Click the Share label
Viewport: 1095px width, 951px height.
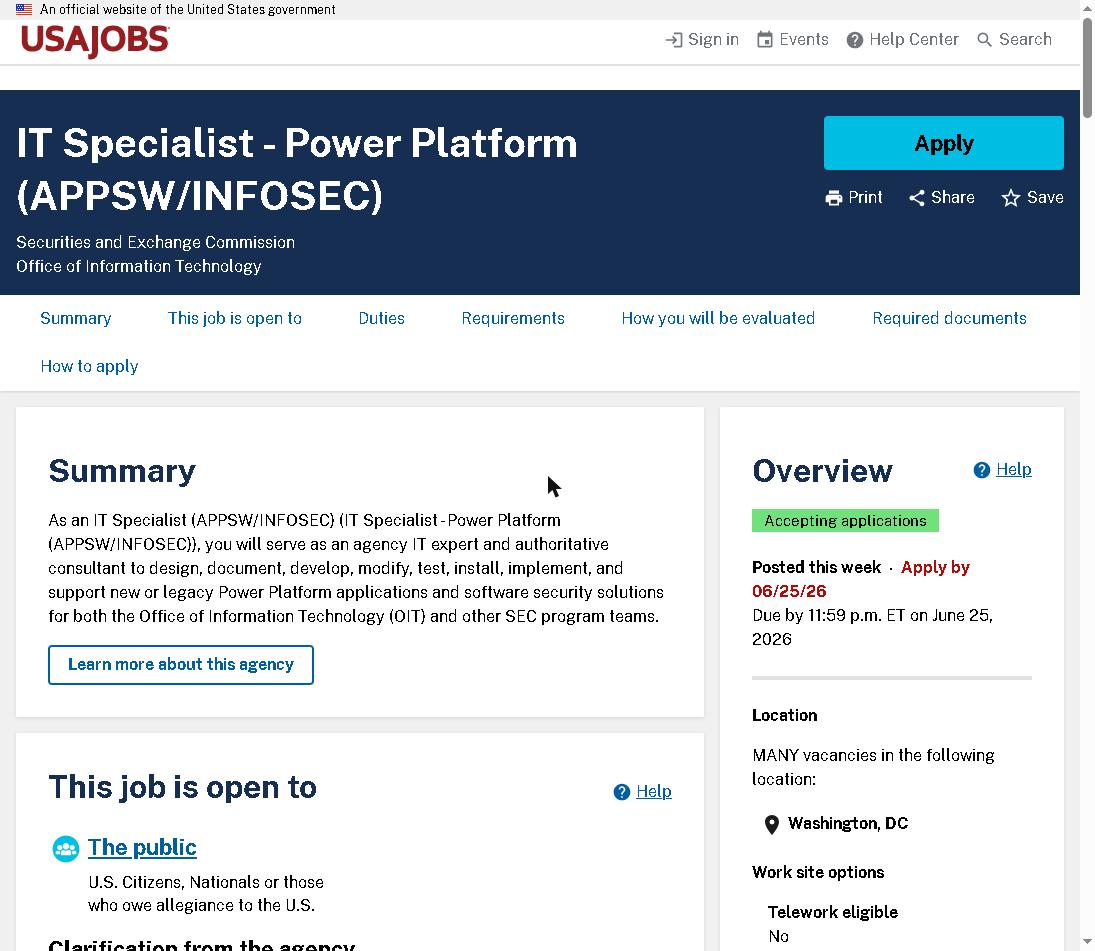[953, 198]
